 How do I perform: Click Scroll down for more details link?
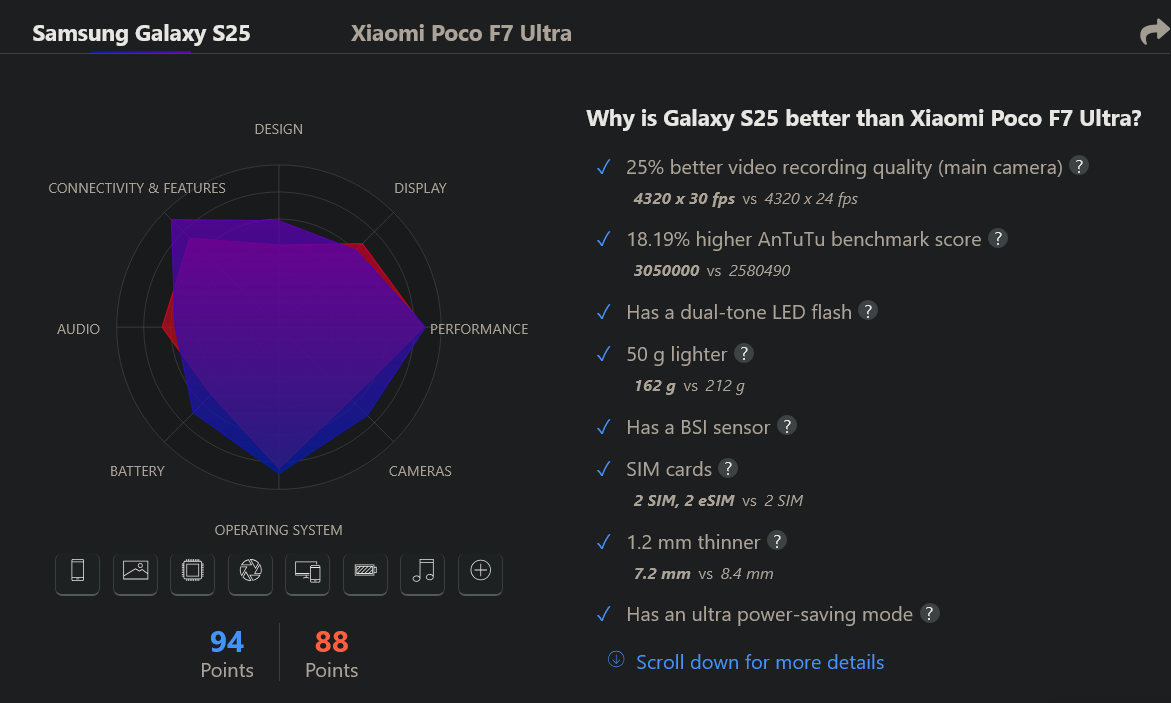(x=760, y=662)
